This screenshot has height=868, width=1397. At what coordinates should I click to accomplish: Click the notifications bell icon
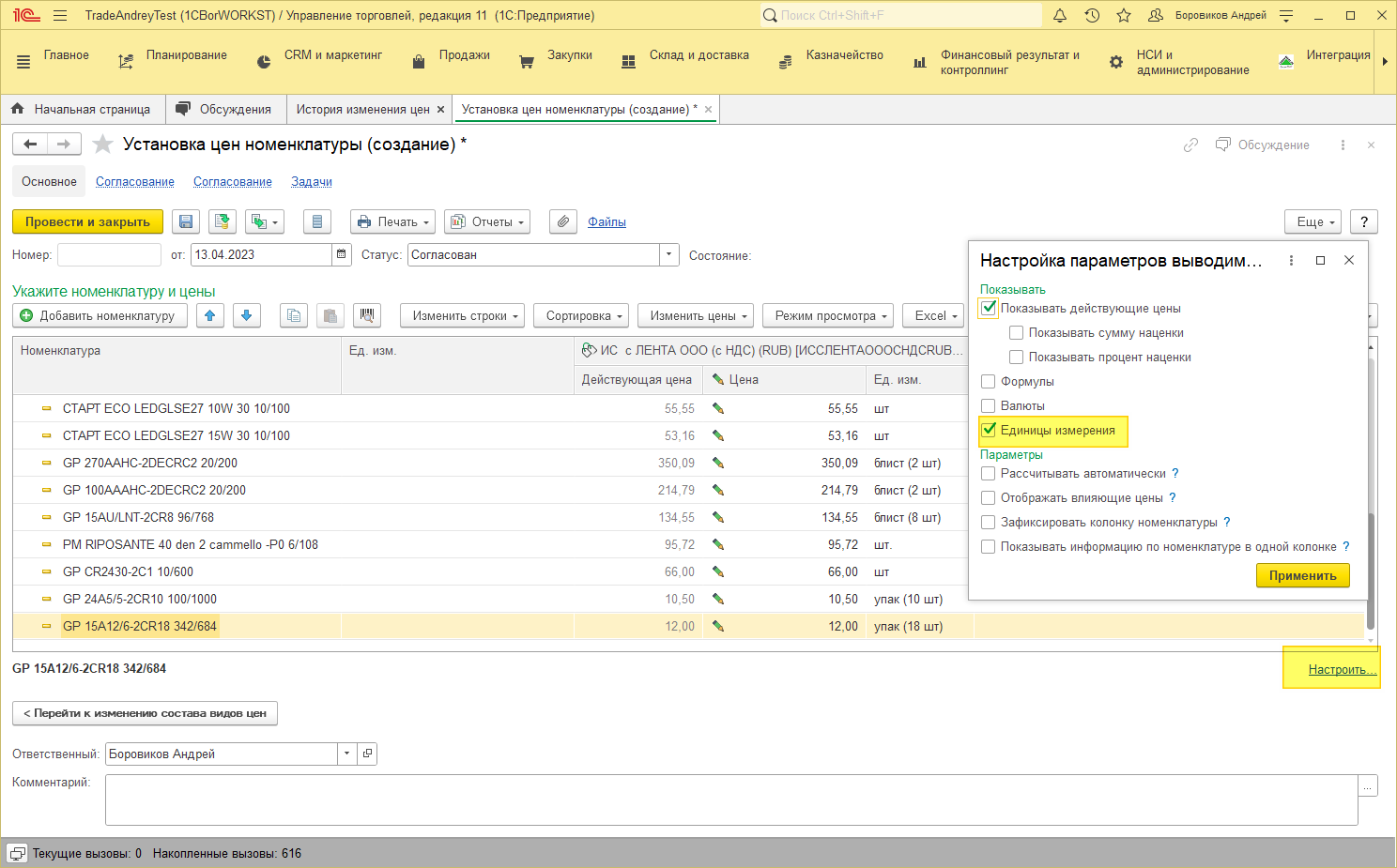pos(1060,15)
